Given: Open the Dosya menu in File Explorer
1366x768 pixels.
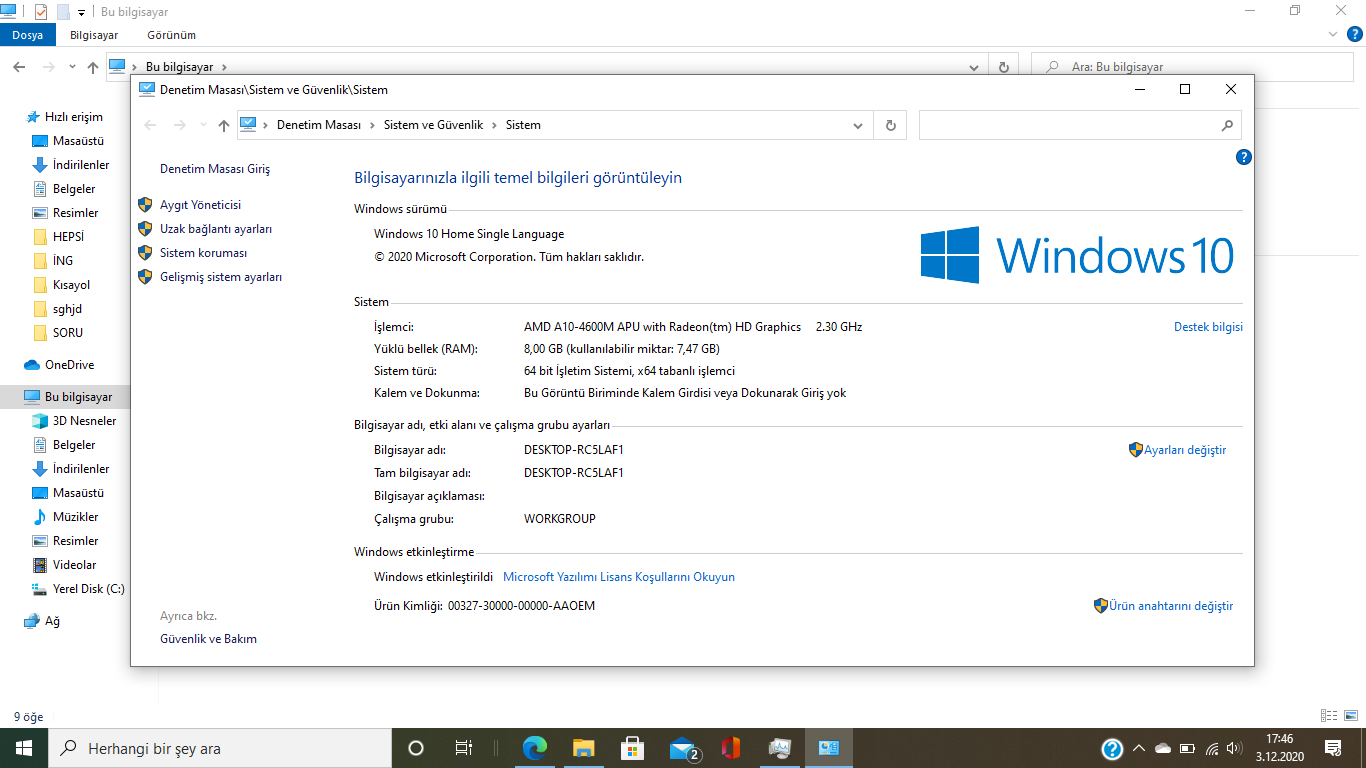Looking at the screenshot, I should click(x=28, y=35).
